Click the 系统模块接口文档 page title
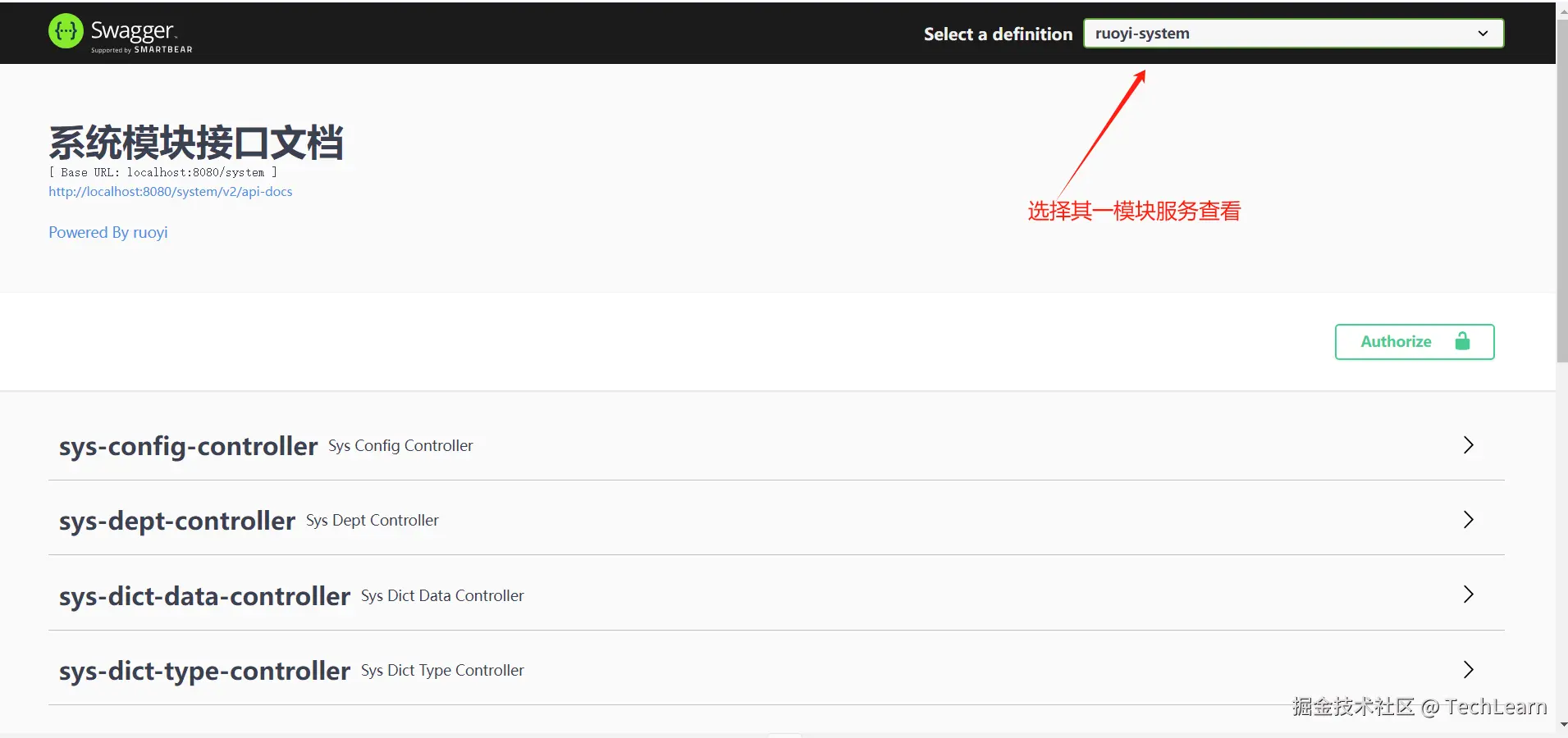1568x738 pixels. [x=196, y=143]
